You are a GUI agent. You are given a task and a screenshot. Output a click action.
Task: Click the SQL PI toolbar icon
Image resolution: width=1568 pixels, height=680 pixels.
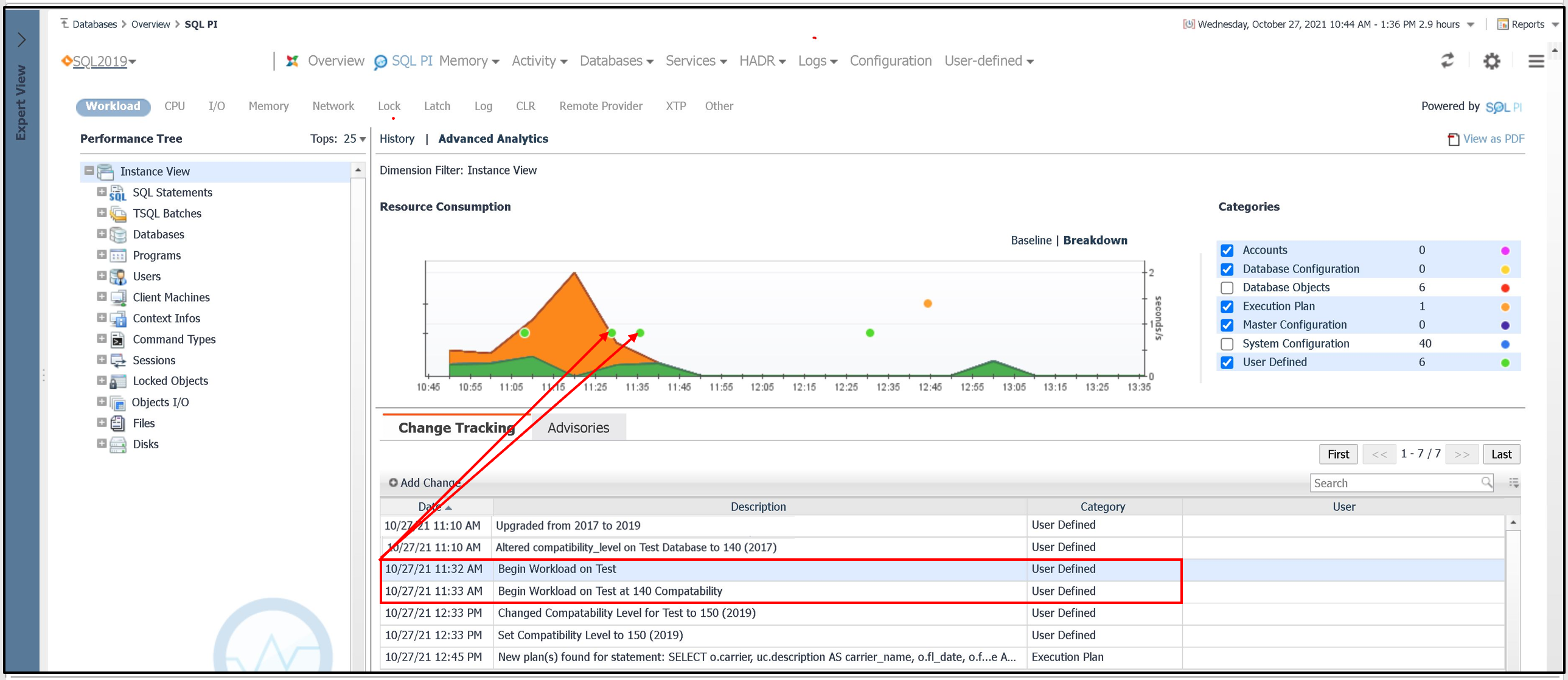point(380,62)
